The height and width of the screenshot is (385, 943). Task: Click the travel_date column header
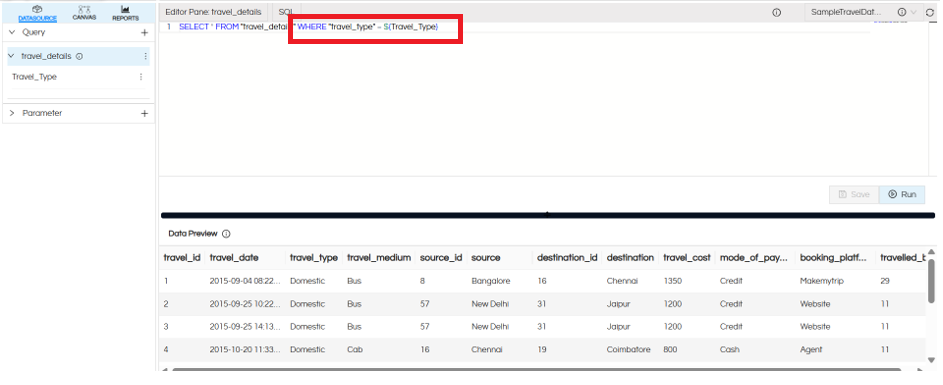(234, 257)
